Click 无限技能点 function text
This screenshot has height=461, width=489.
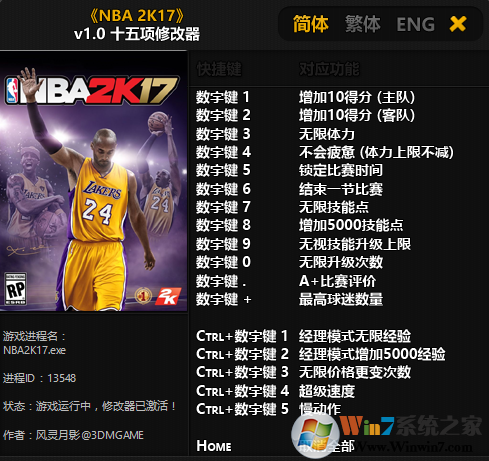tap(334, 207)
